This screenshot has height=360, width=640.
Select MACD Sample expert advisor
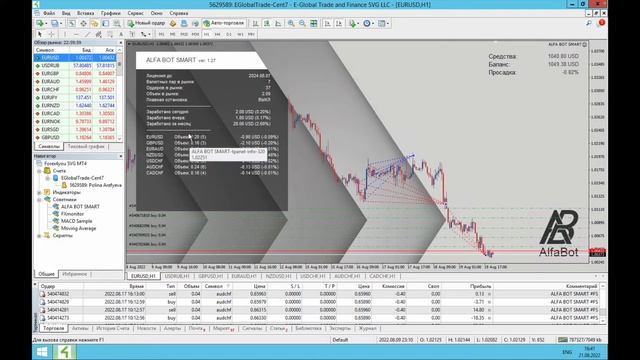(x=76, y=221)
